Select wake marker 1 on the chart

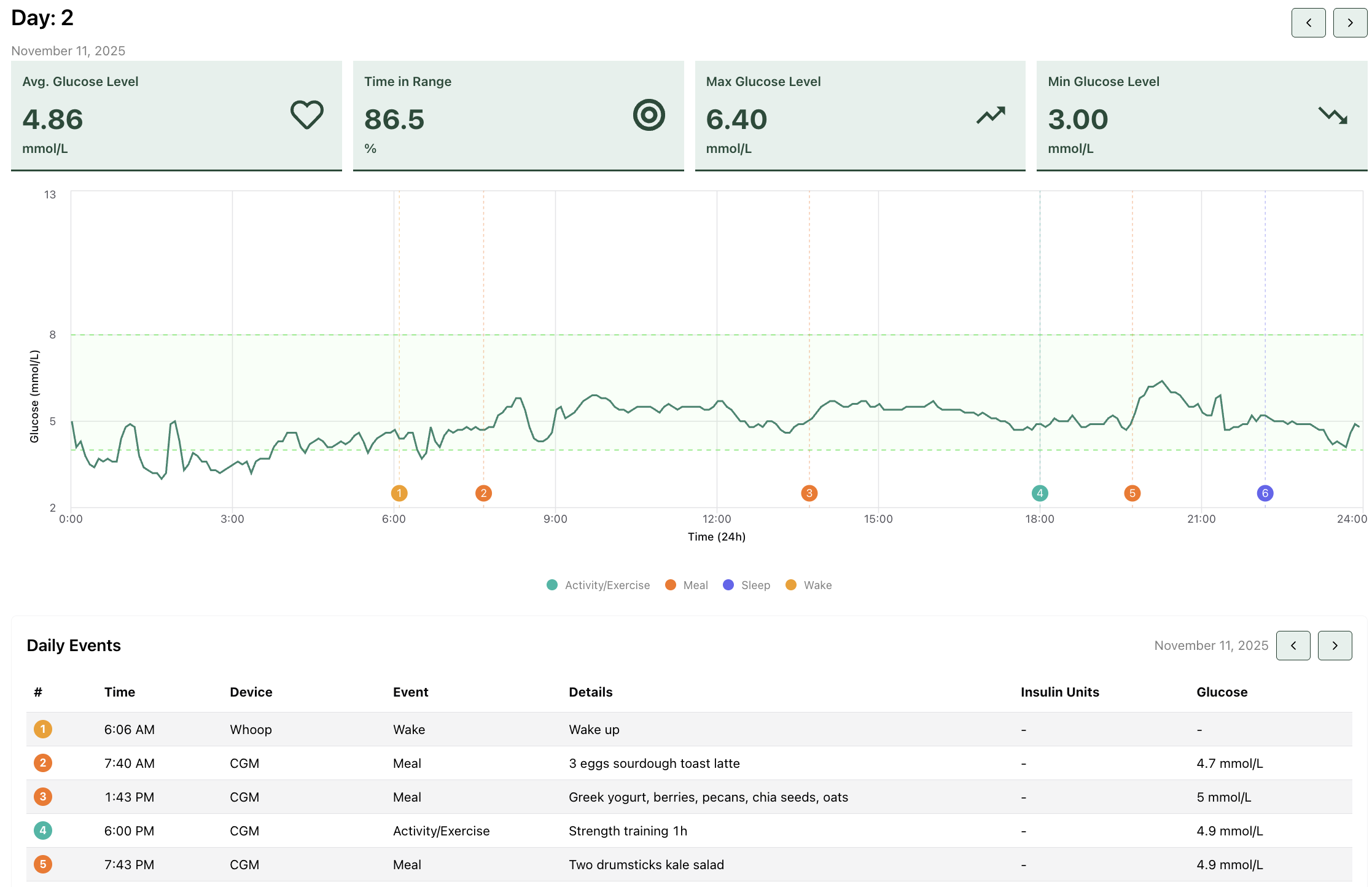click(399, 493)
